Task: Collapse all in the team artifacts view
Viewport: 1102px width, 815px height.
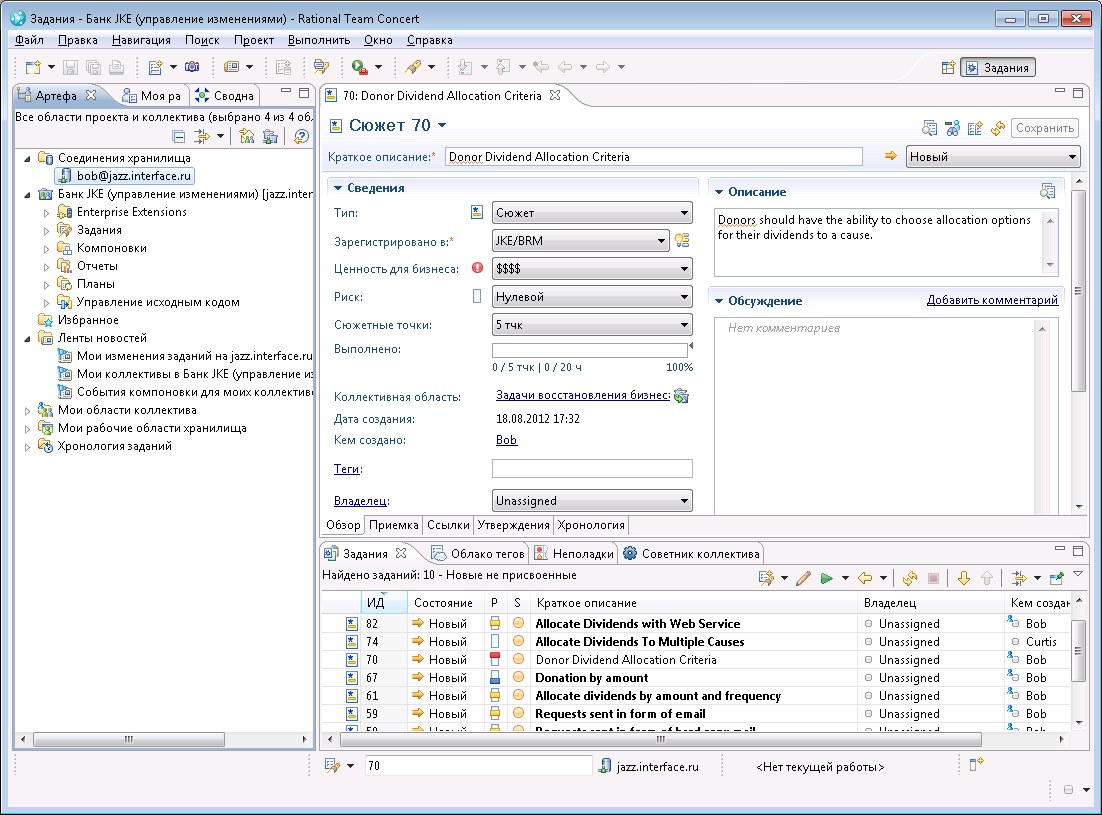Action: 179,136
